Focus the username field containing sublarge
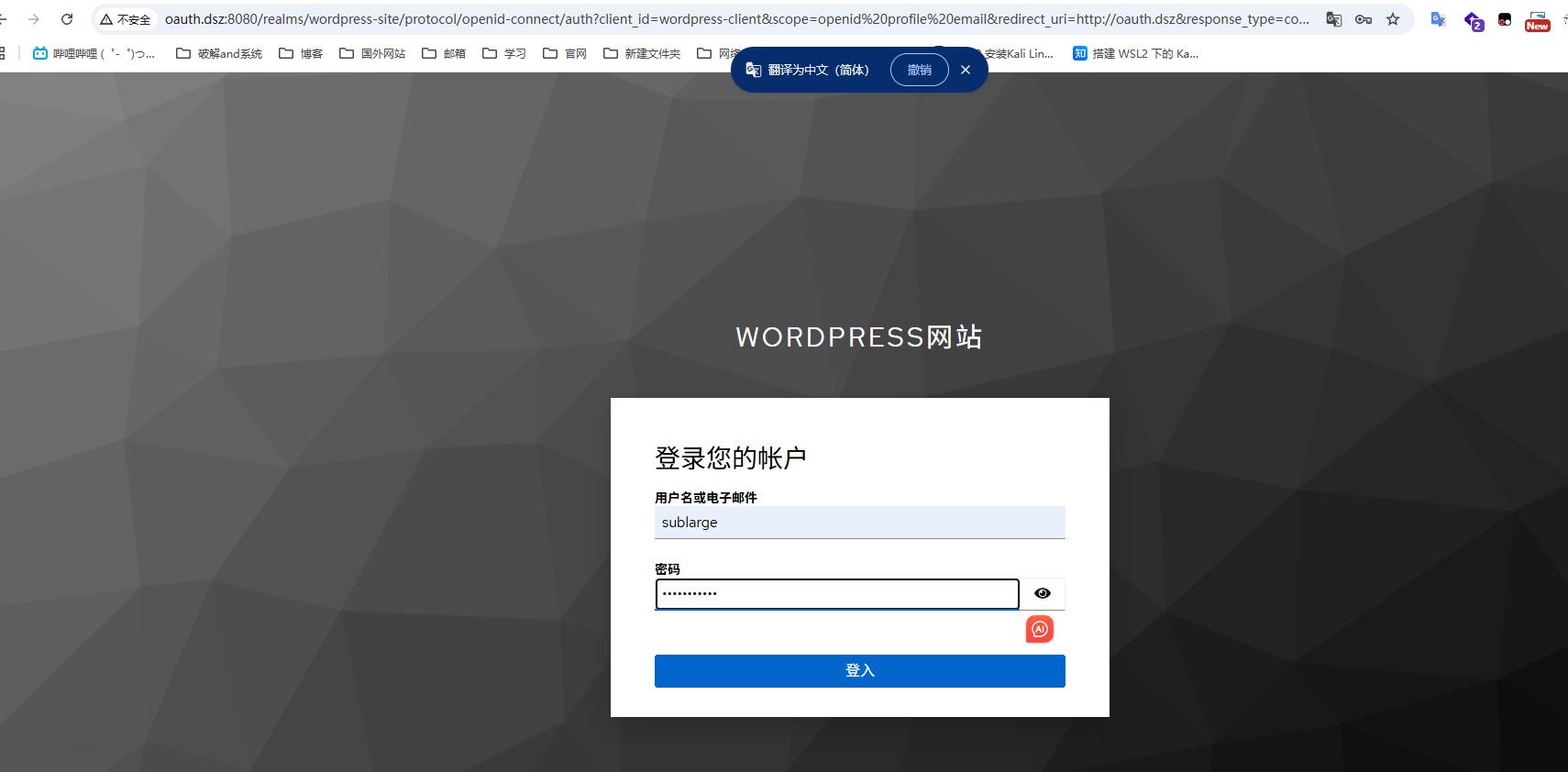The image size is (1568, 772). tap(860, 523)
